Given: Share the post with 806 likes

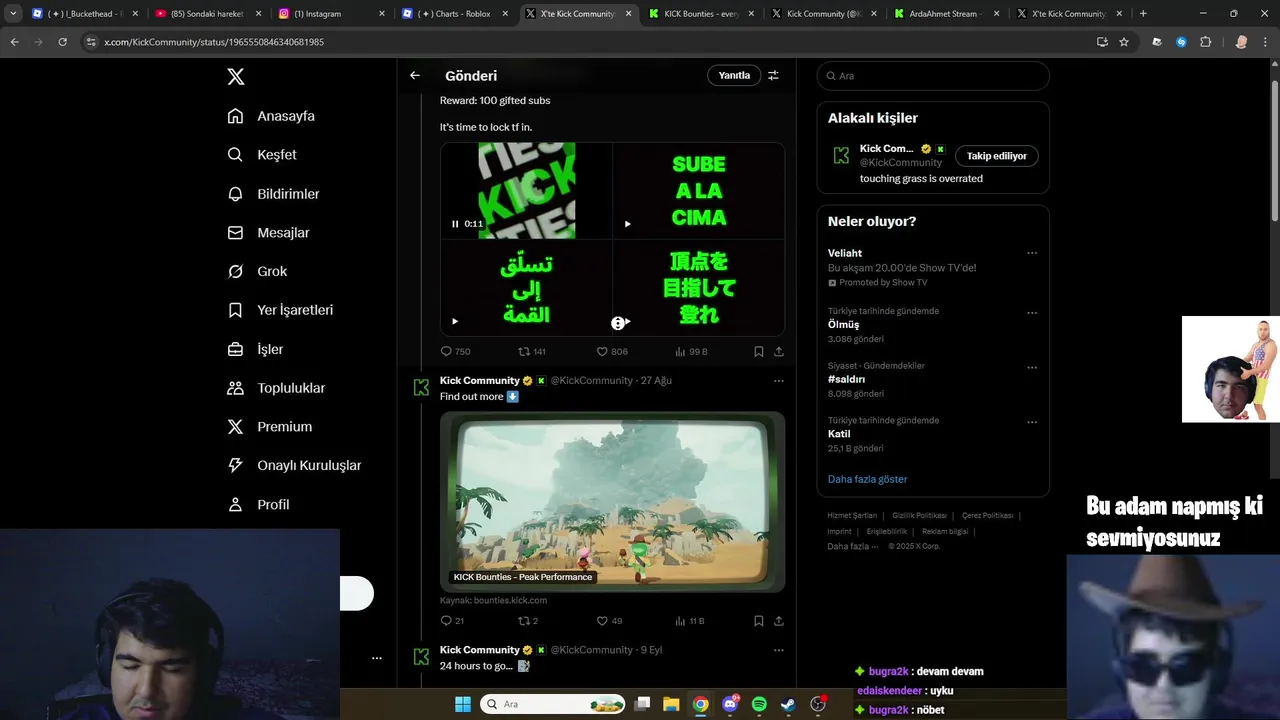Looking at the screenshot, I should [779, 352].
